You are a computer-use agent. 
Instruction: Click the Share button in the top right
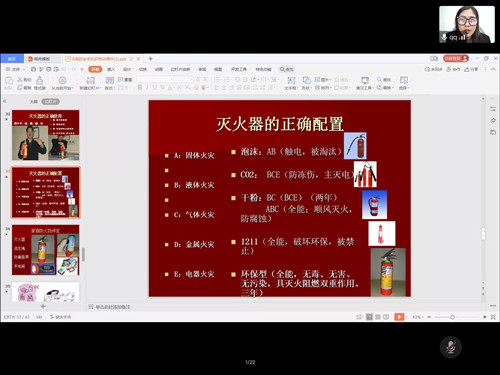click(x=471, y=69)
